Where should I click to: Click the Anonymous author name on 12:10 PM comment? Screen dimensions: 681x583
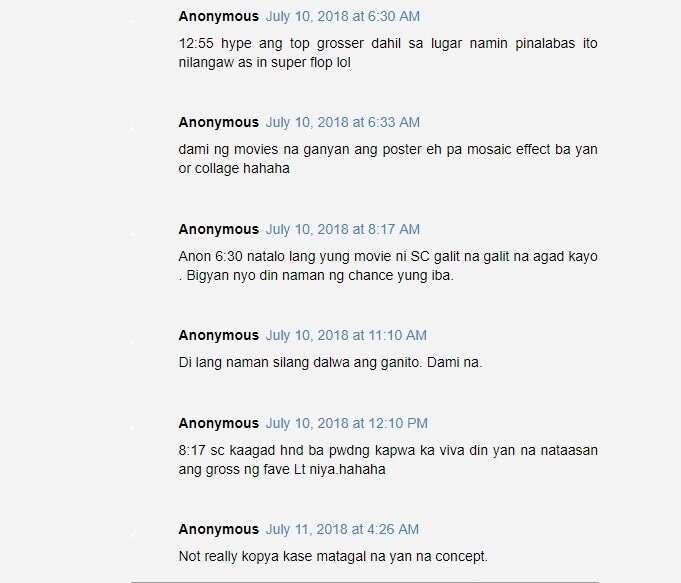click(218, 423)
